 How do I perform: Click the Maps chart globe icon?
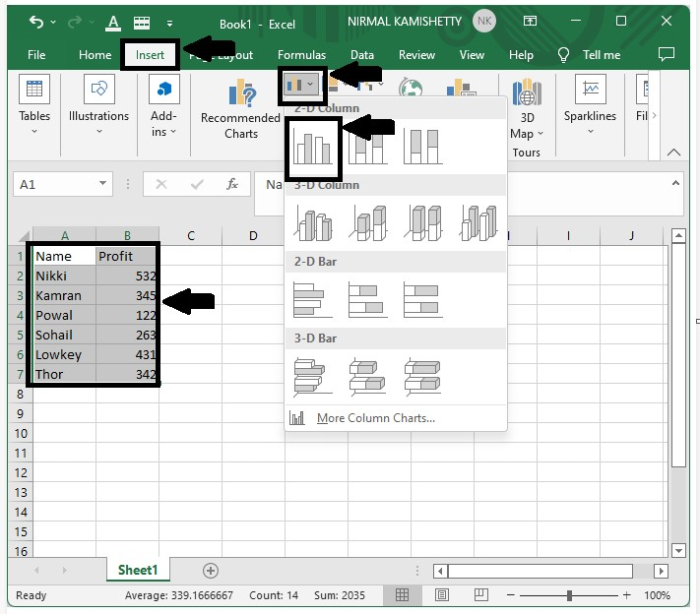[410, 87]
